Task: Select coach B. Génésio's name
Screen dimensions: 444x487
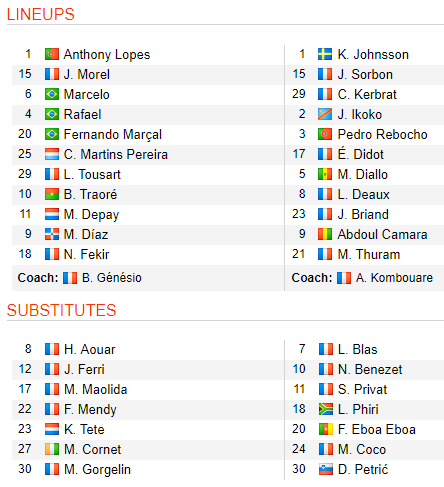Action: (112, 278)
